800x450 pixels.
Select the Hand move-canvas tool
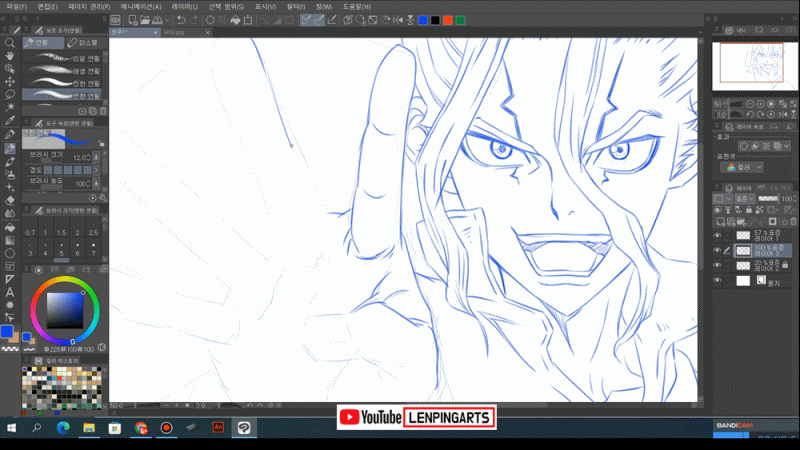click(10, 56)
